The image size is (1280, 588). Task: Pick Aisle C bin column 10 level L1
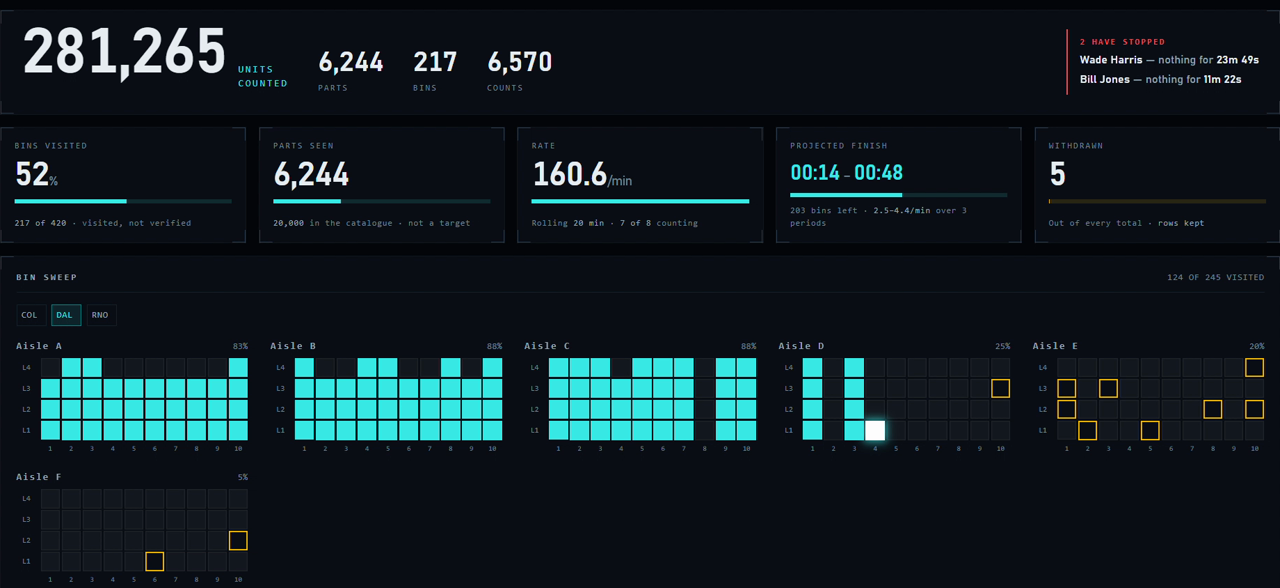[x=746, y=430]
